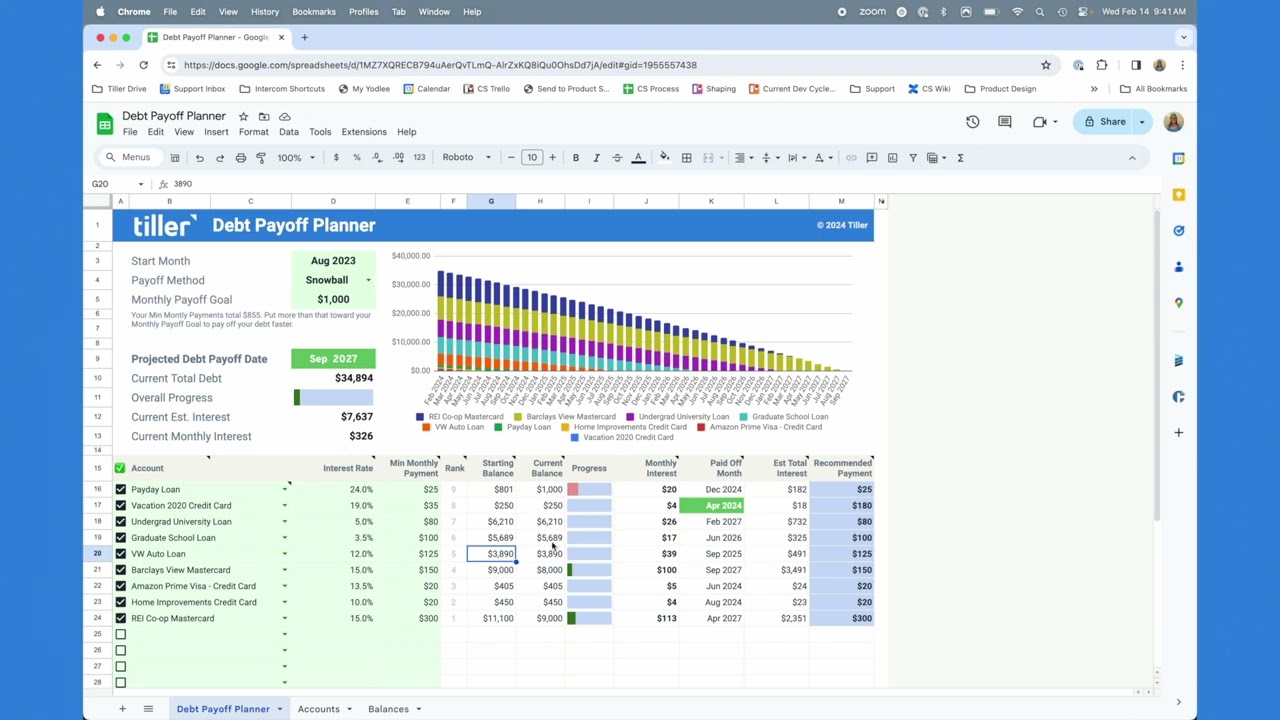
Task: Open the Roboto font dropdown
Action: (466, 158)
